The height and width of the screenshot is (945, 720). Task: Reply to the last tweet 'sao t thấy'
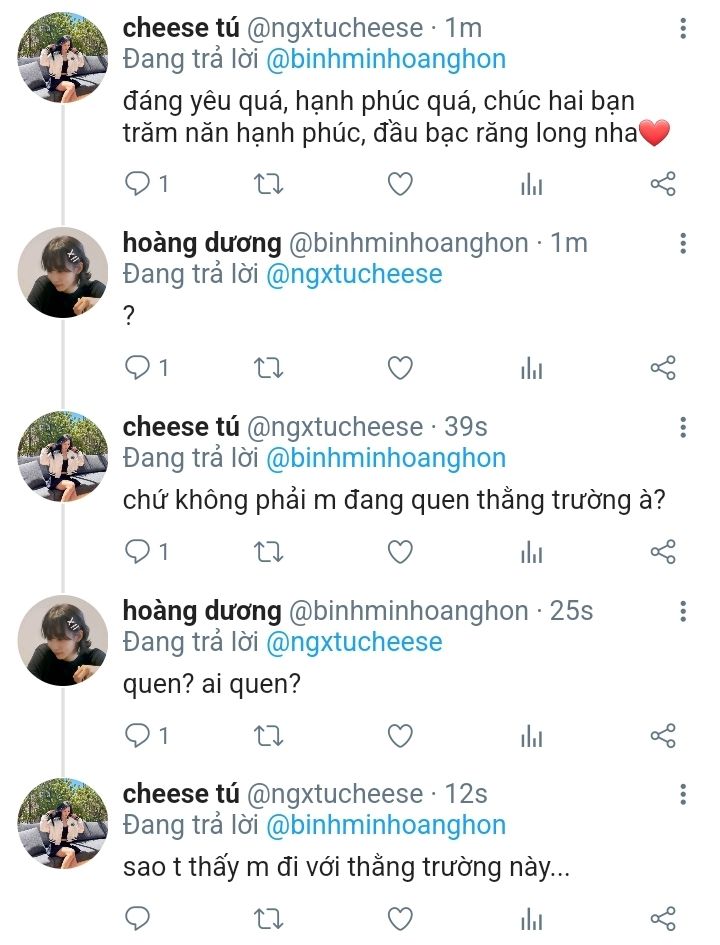click(137, 919)
